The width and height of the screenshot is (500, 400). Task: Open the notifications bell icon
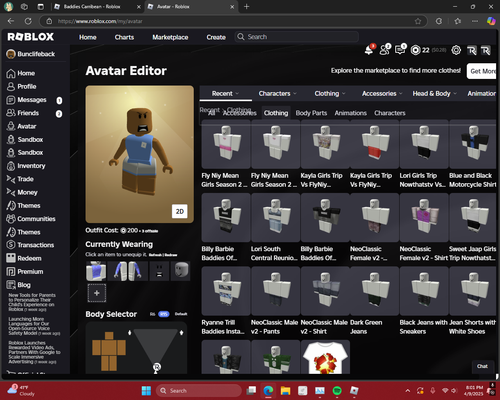click(369, 50)
